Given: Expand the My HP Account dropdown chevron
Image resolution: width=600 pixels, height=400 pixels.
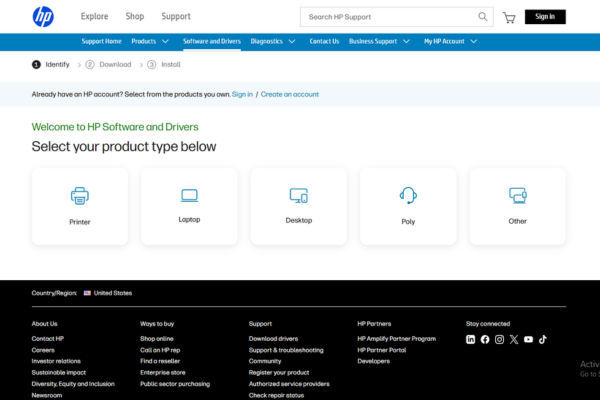Looking at the screenshot, I should 474,41.
